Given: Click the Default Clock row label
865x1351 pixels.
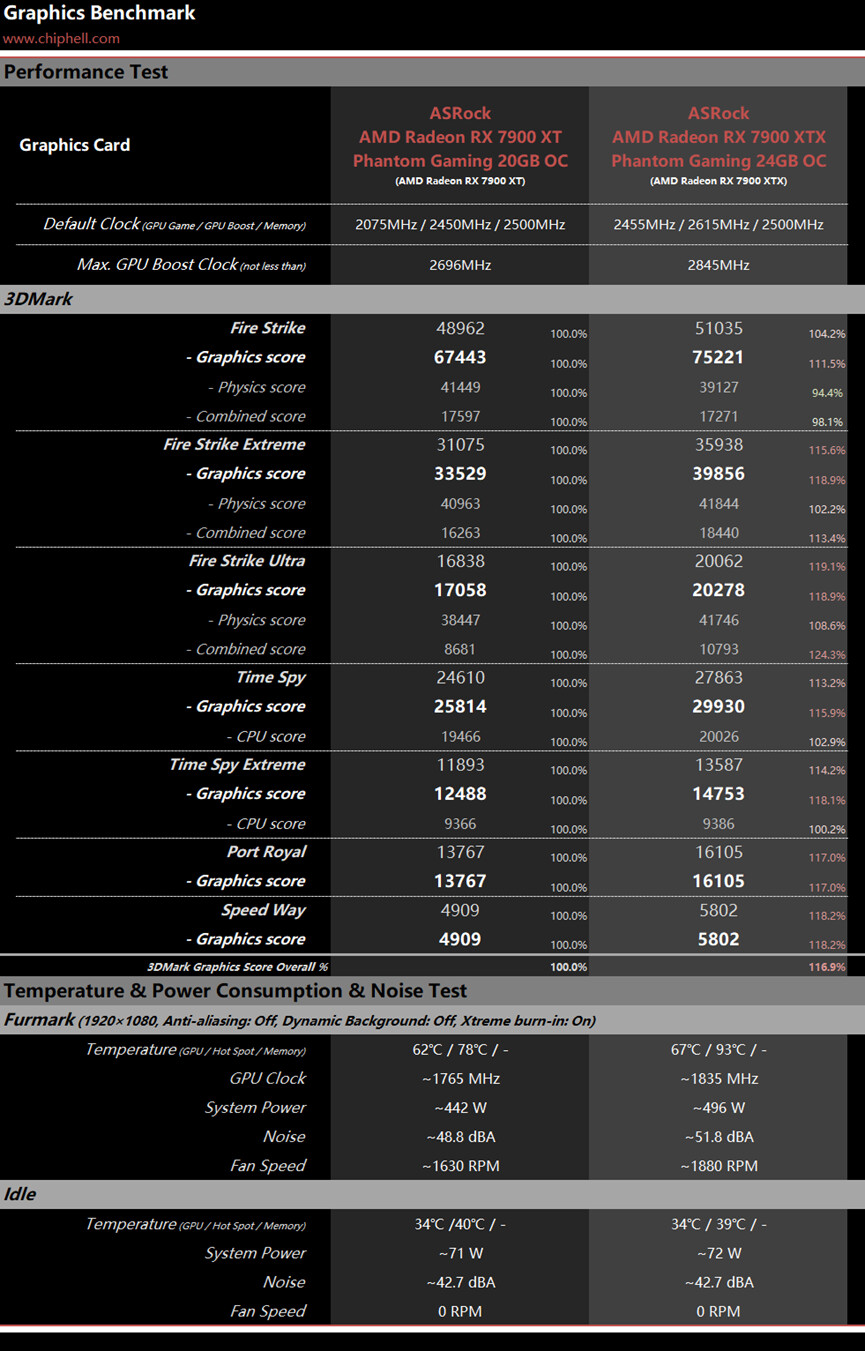Looking at the screenshot, I should [174, 225].
